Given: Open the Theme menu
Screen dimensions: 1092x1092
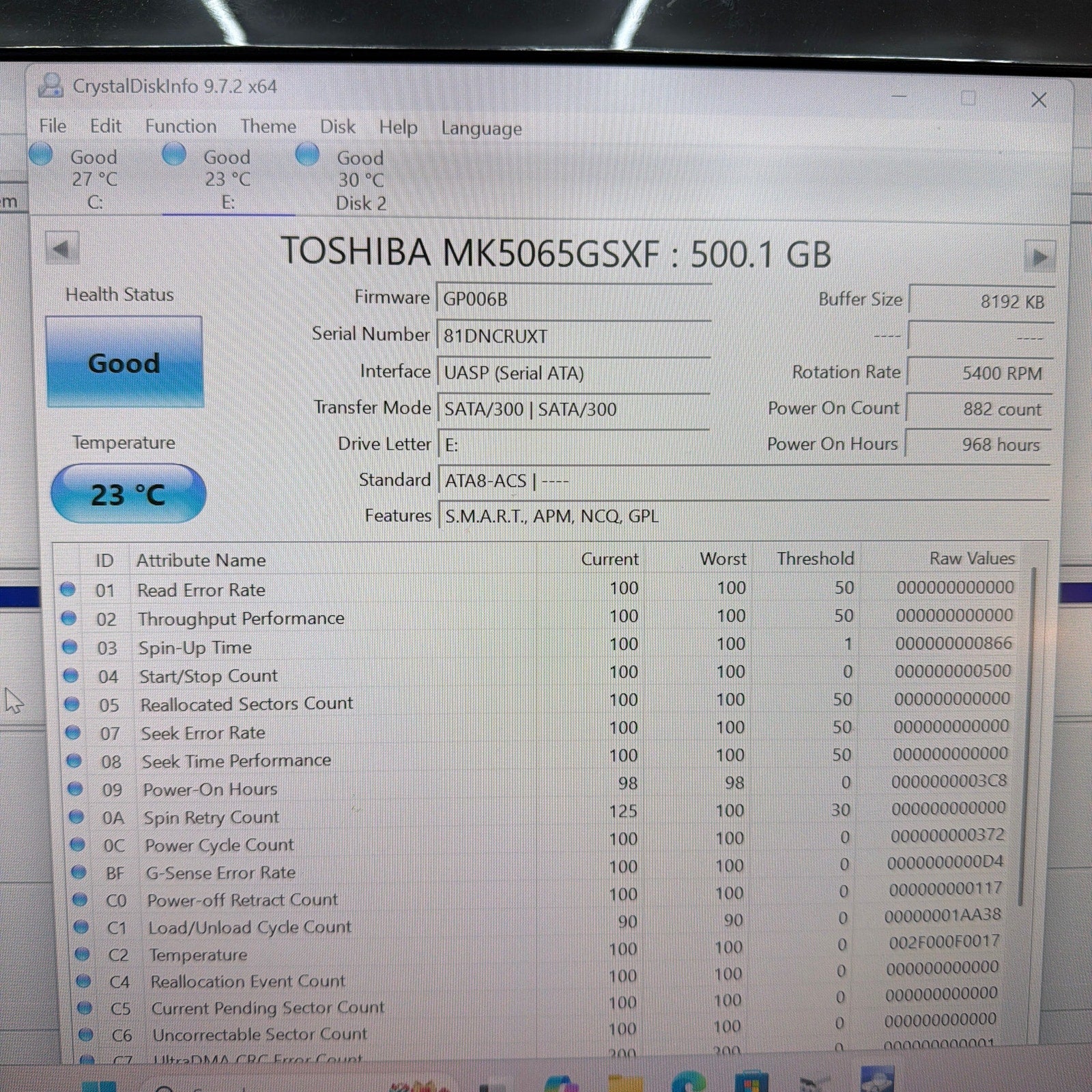Looking at the screenshot, I should click(268, 127).
